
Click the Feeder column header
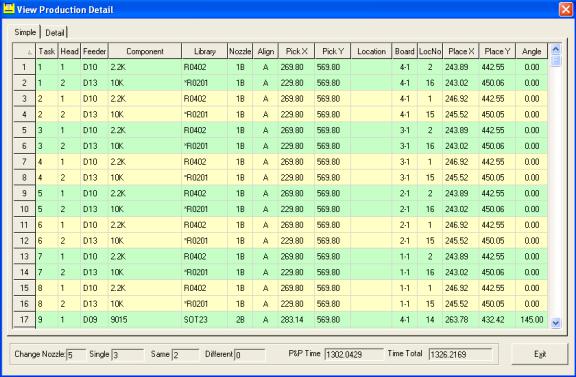[x=94, y=51]
